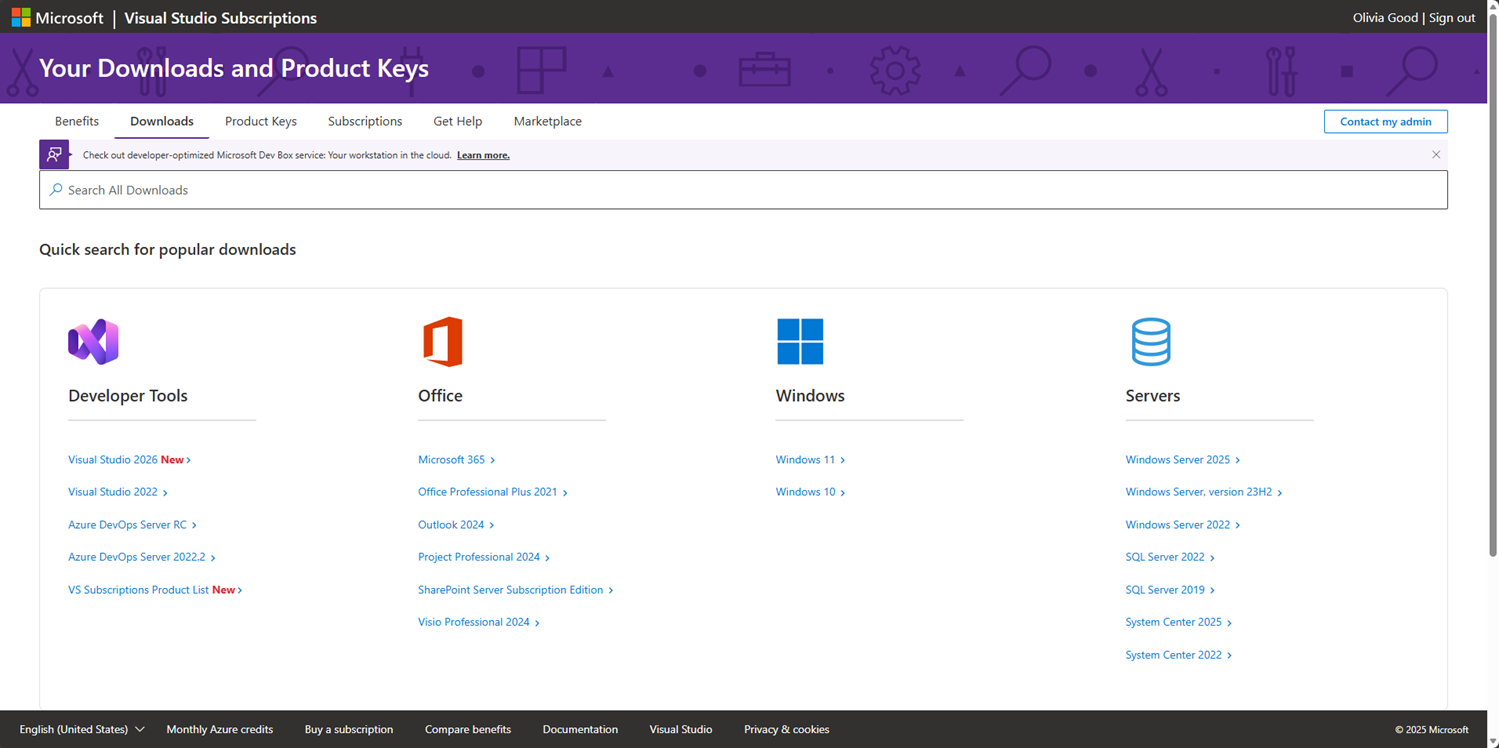Open the Subscriptions tab
This screenshot has width=1499, height=748.
point(364,121)
